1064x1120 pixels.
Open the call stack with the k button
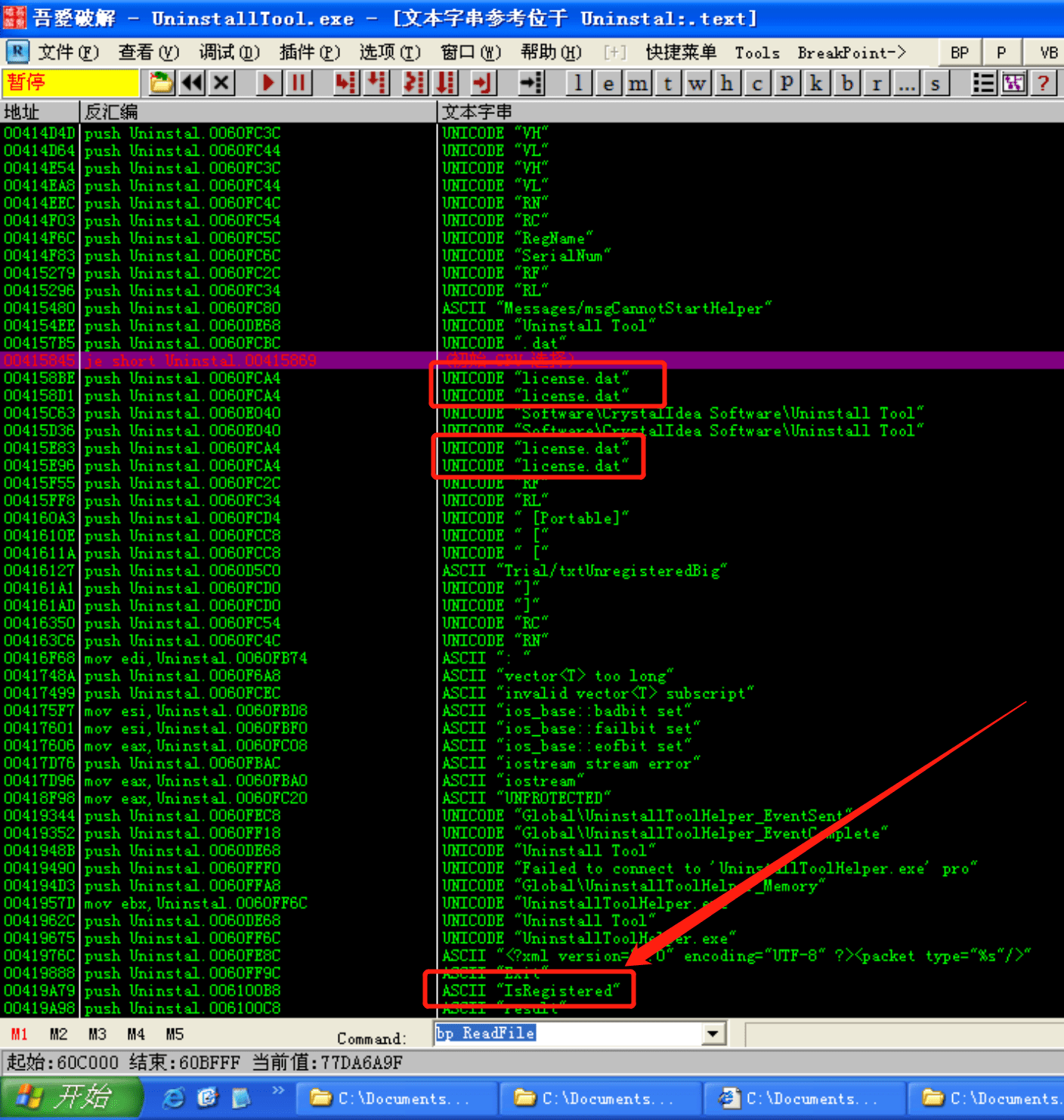(816, 83)
